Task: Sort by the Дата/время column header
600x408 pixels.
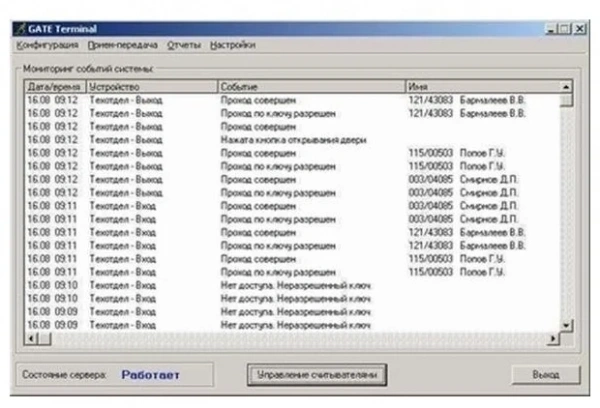Action: (54, 87)
